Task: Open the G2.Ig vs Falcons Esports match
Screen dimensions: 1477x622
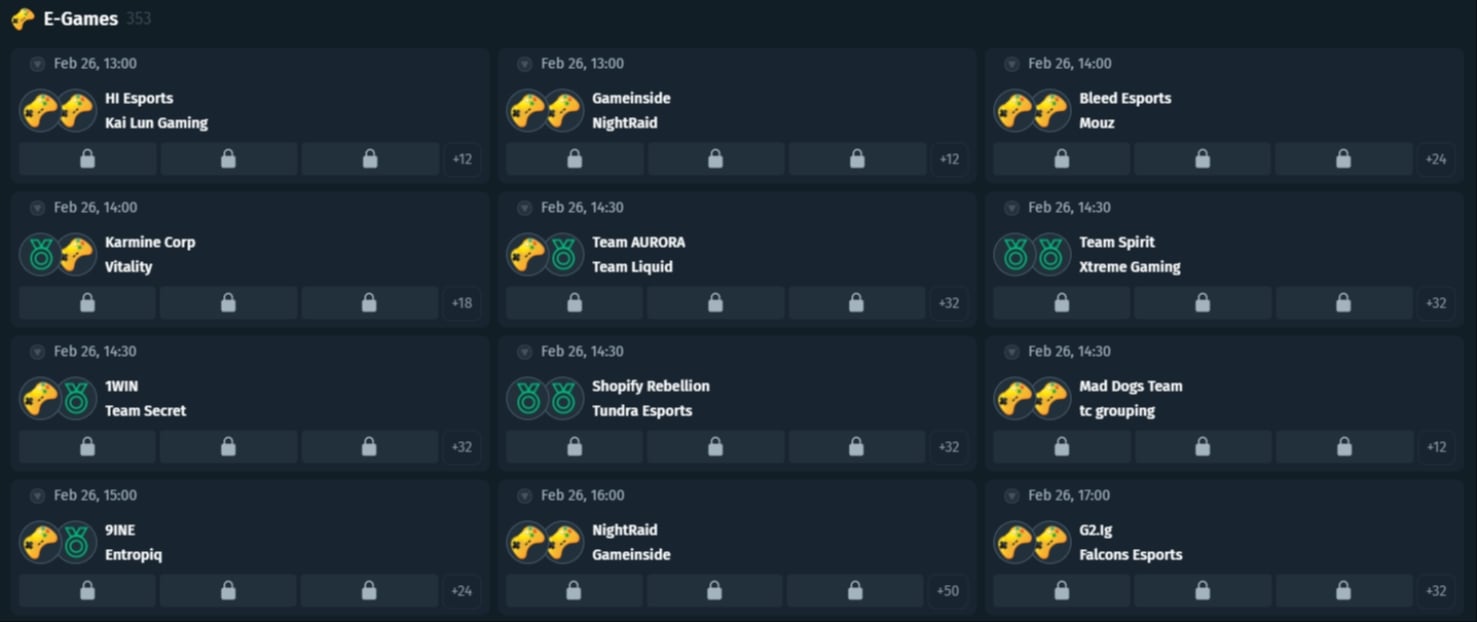Action: [x=1130, y=542]
